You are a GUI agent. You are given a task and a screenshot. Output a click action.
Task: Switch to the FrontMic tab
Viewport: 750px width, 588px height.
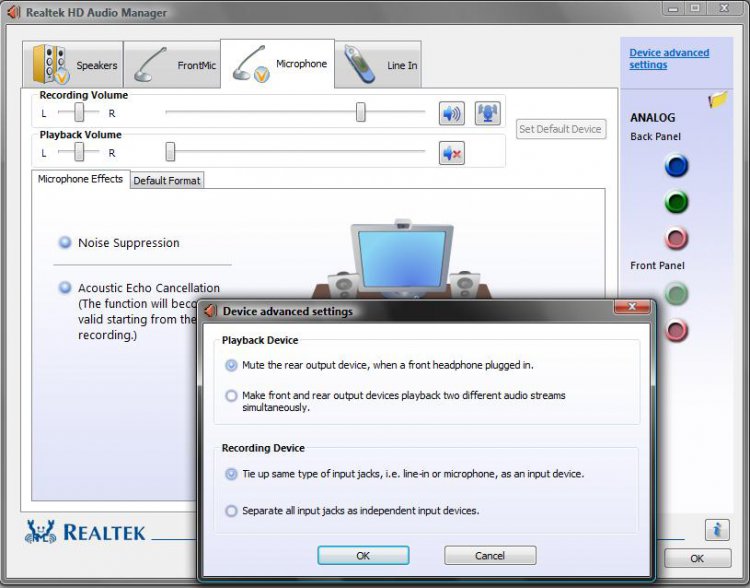pos(172,65)
